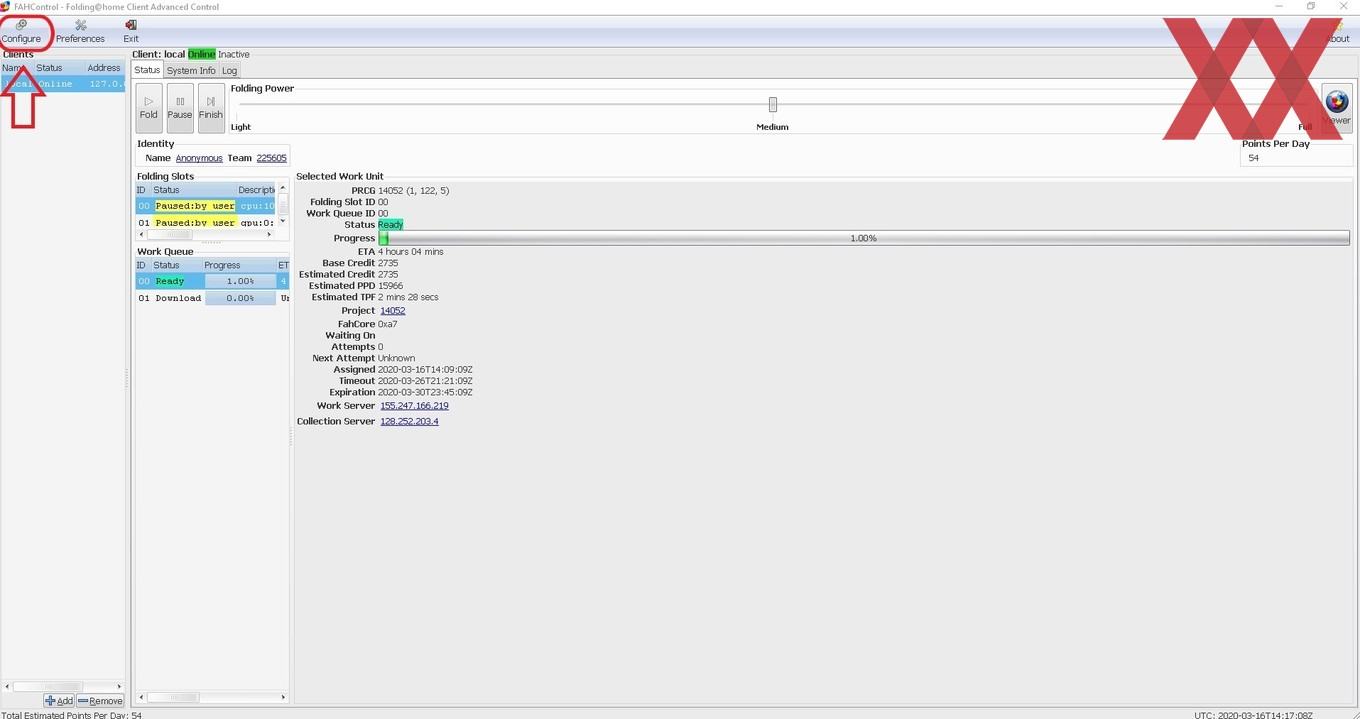Select the local client row
The width and height of the screenshot is (1360, 719).
62,84
